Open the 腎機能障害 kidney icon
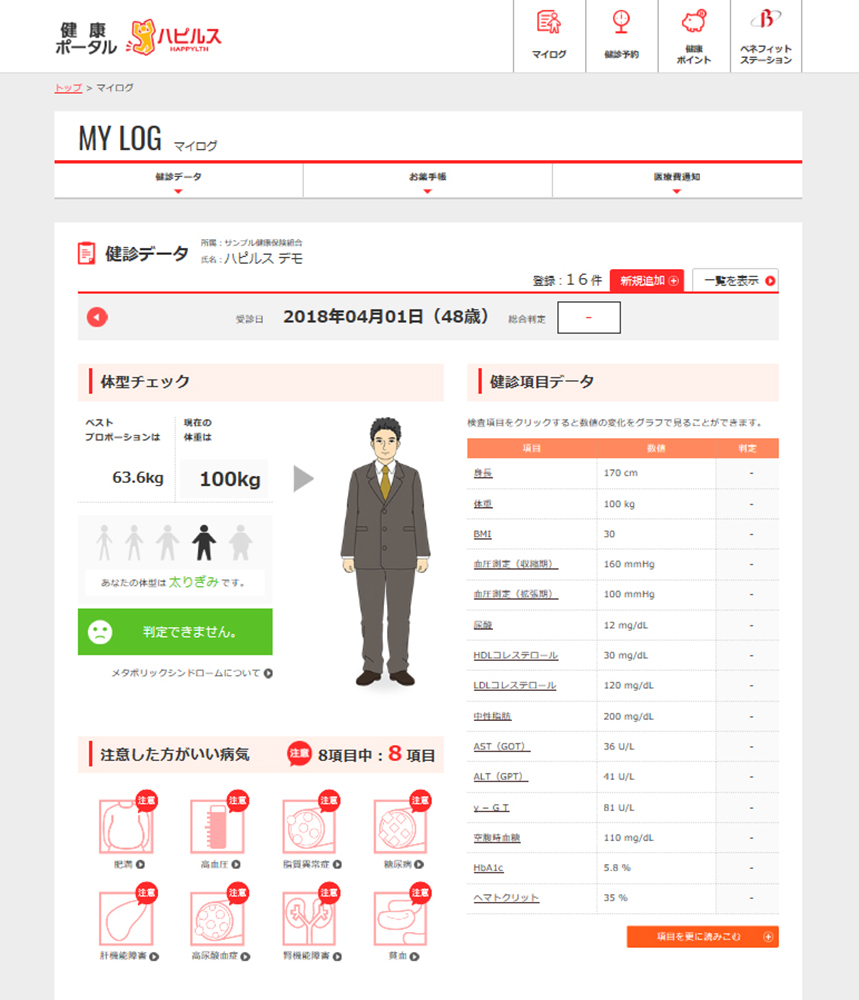 [308, 918]
